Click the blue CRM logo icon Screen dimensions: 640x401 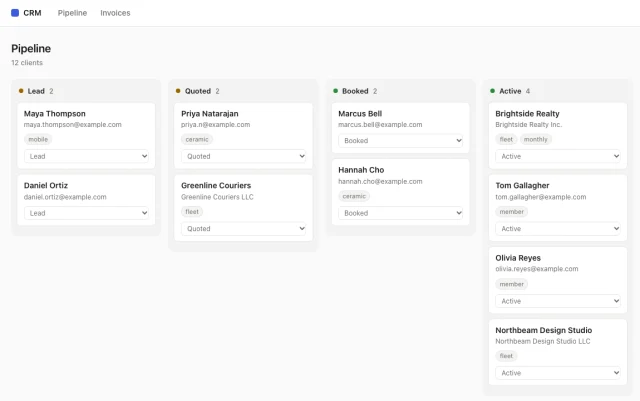coord(15,13)
